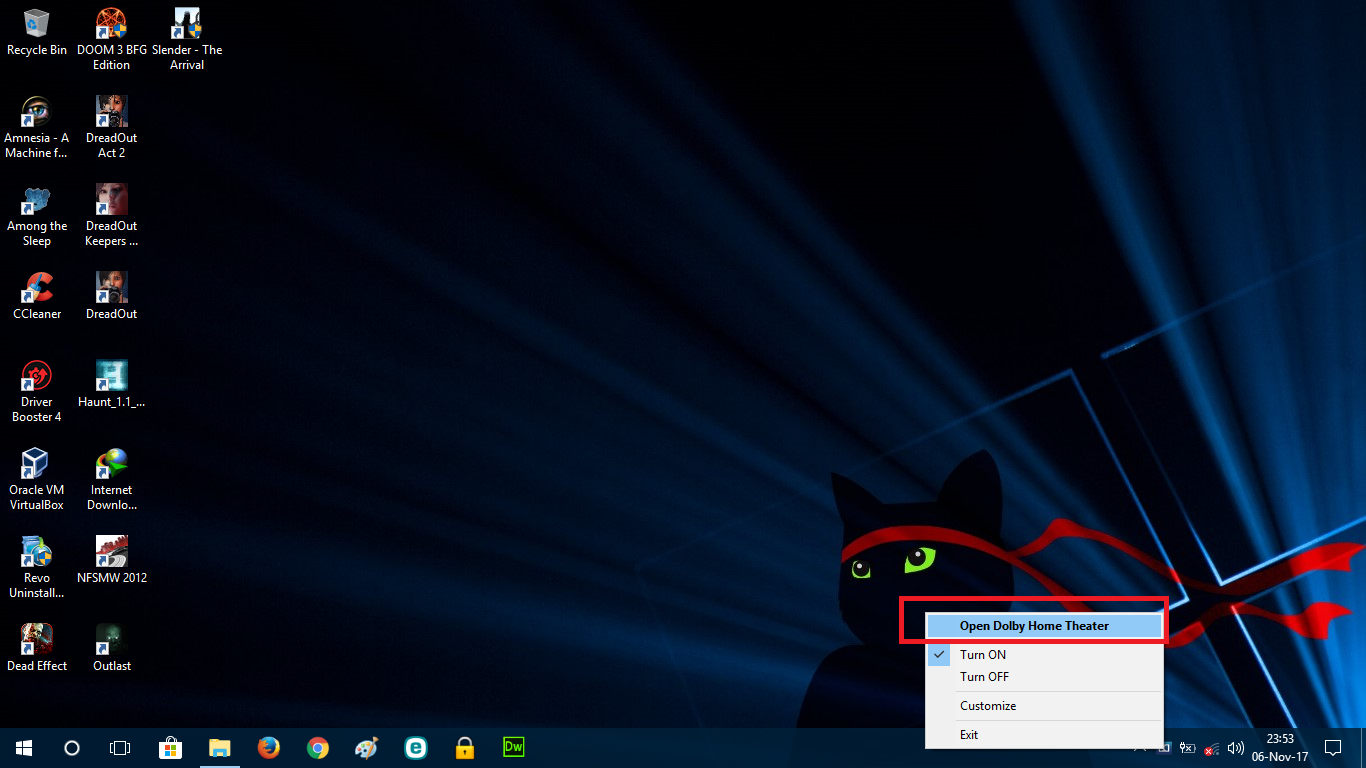Launch Microsoft Store from the taskbar
1366x768 pixels.
tap(170, 747)
